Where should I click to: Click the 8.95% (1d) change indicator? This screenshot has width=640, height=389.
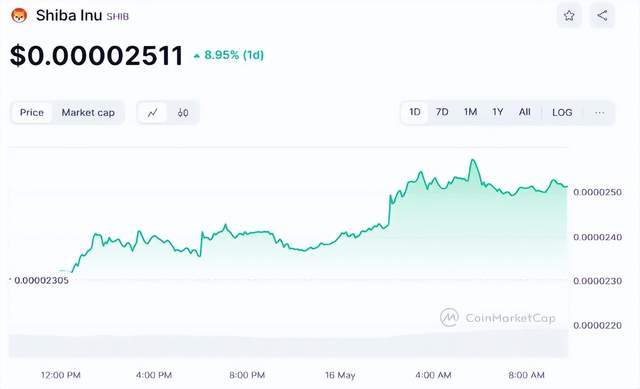229,55
